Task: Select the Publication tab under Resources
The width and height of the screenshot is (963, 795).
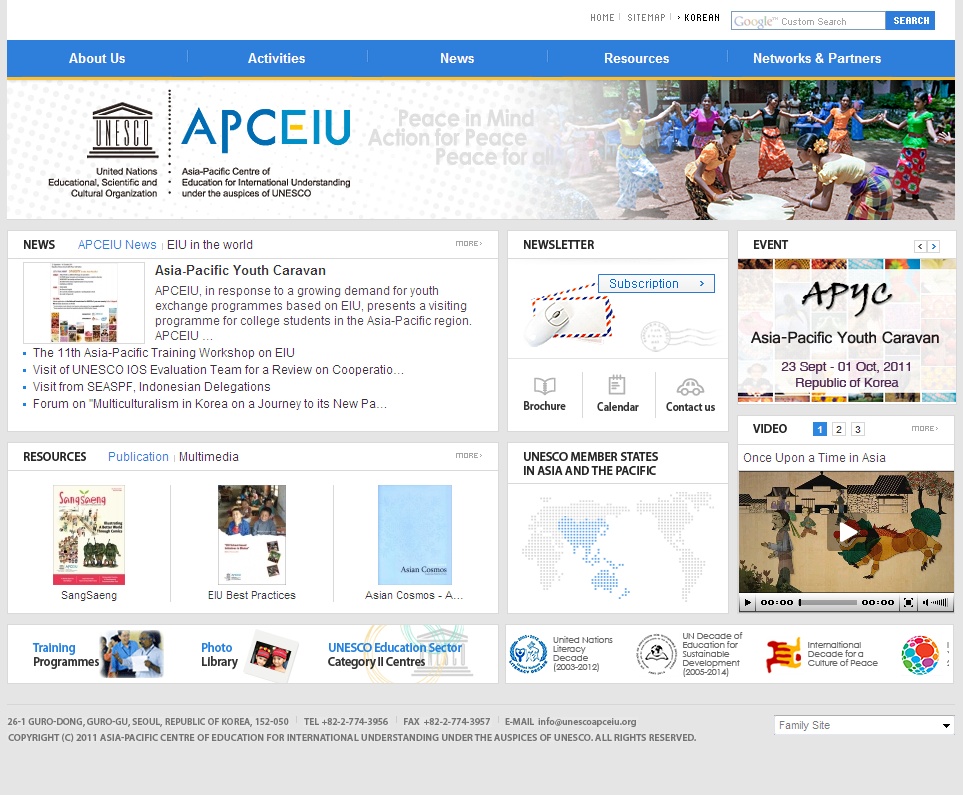Action: click(138, 456)
